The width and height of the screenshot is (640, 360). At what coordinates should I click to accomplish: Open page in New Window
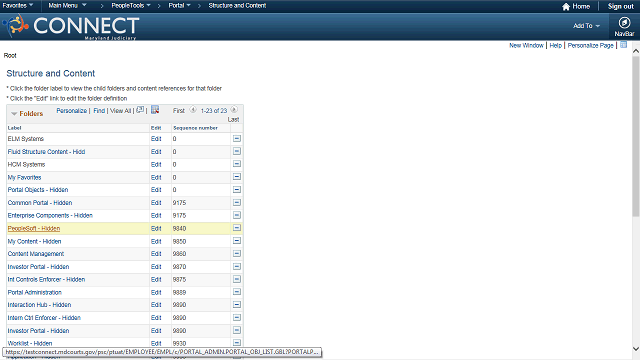pyautogui.click(x=526, y=45)
